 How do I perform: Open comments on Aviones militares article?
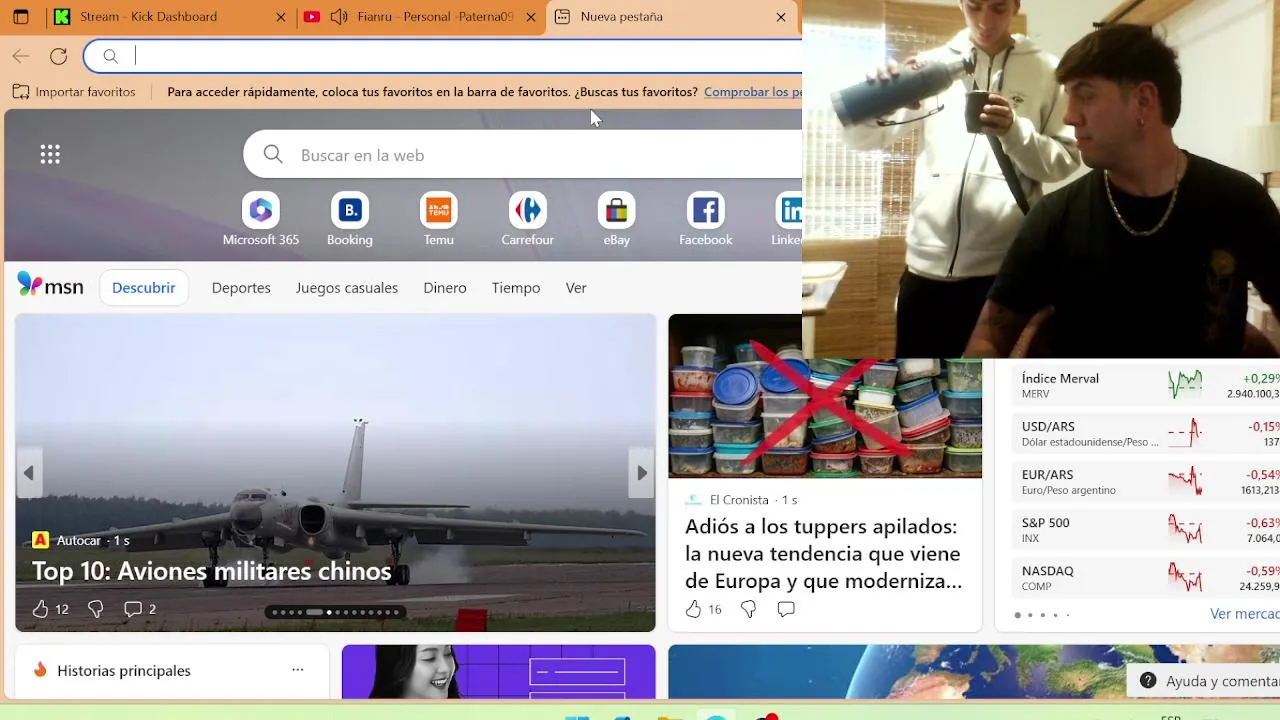pos(139,609)
